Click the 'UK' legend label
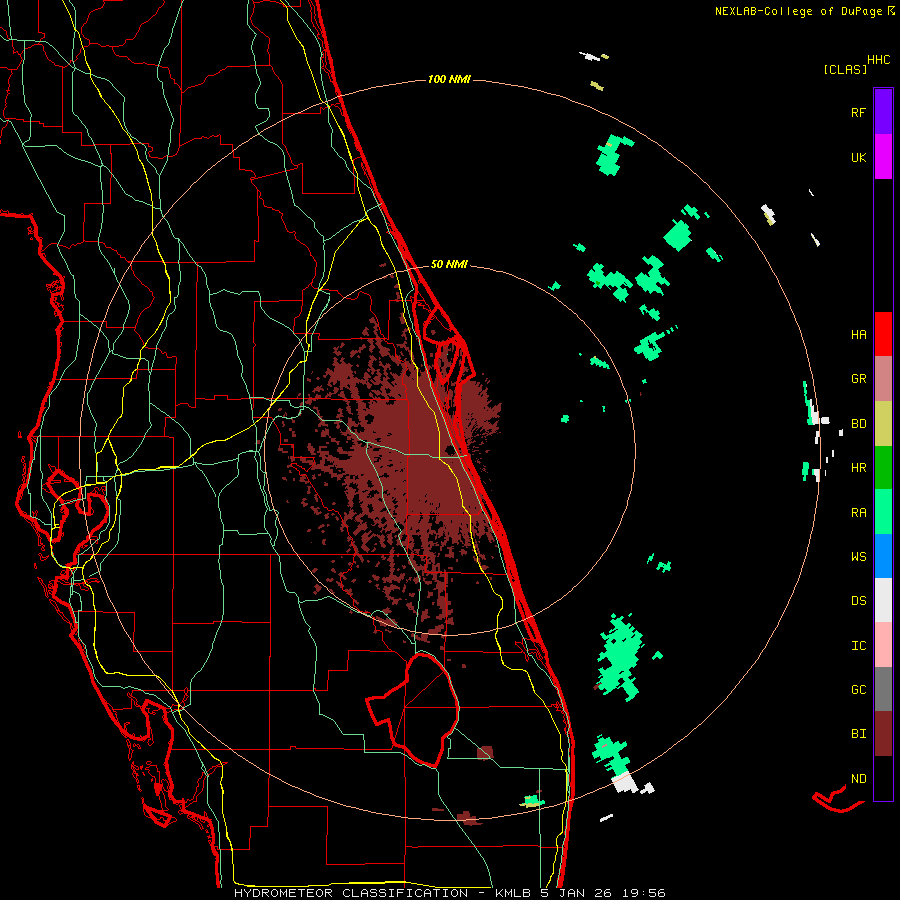Screen dimensions: 900x900 858,157
